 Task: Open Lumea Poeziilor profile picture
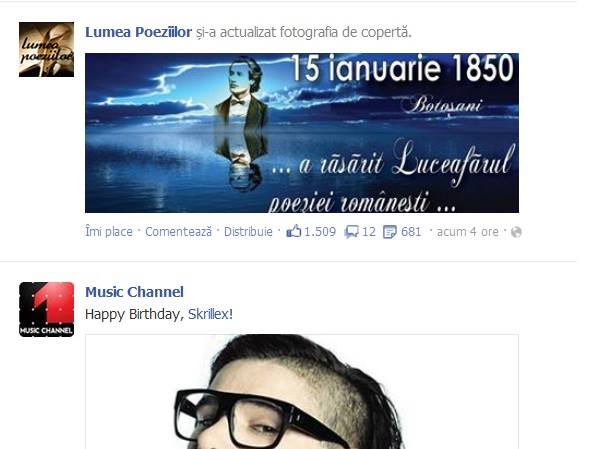pos(46,50)
